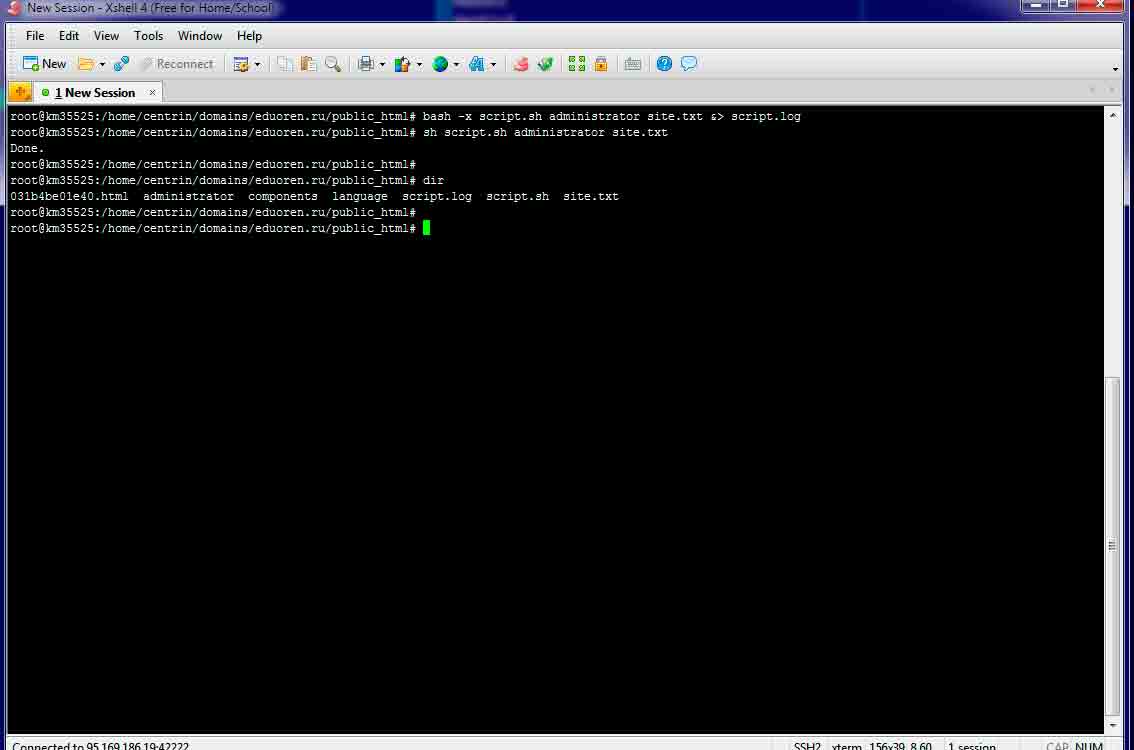The width and height of the screenshot is (1134, 750).
Task: Click the orange add-tab icon
Action: click(20, 92)
